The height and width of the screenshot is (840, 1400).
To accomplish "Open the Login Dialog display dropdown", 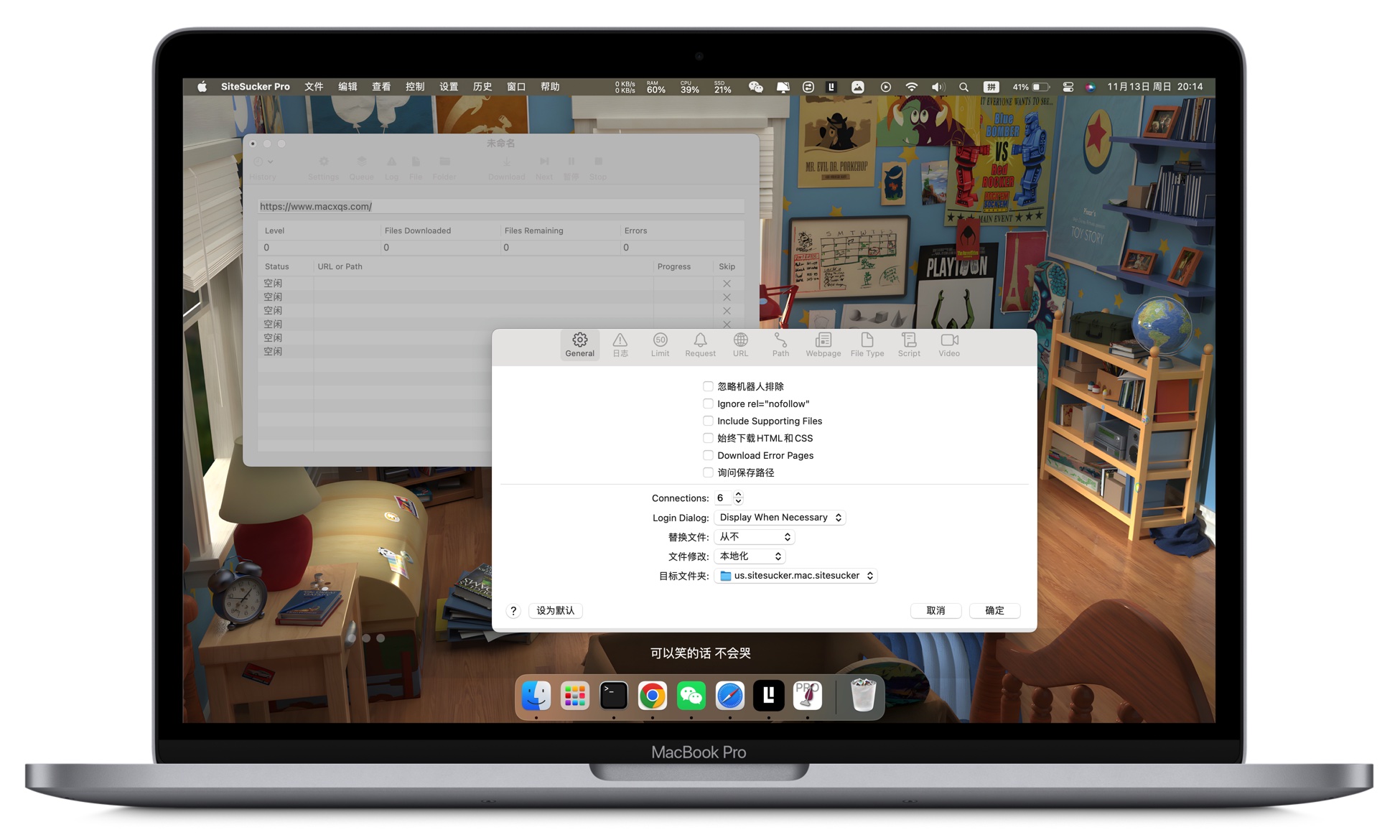I will (x=782, y=517).
